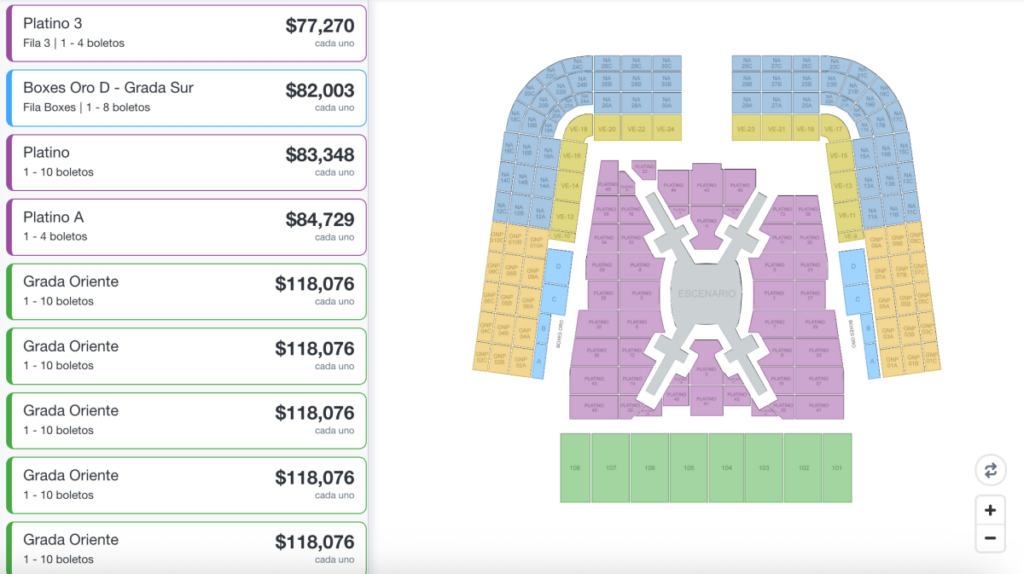
Task: Select green section 103 on seating map
Action: coord(763,467)
